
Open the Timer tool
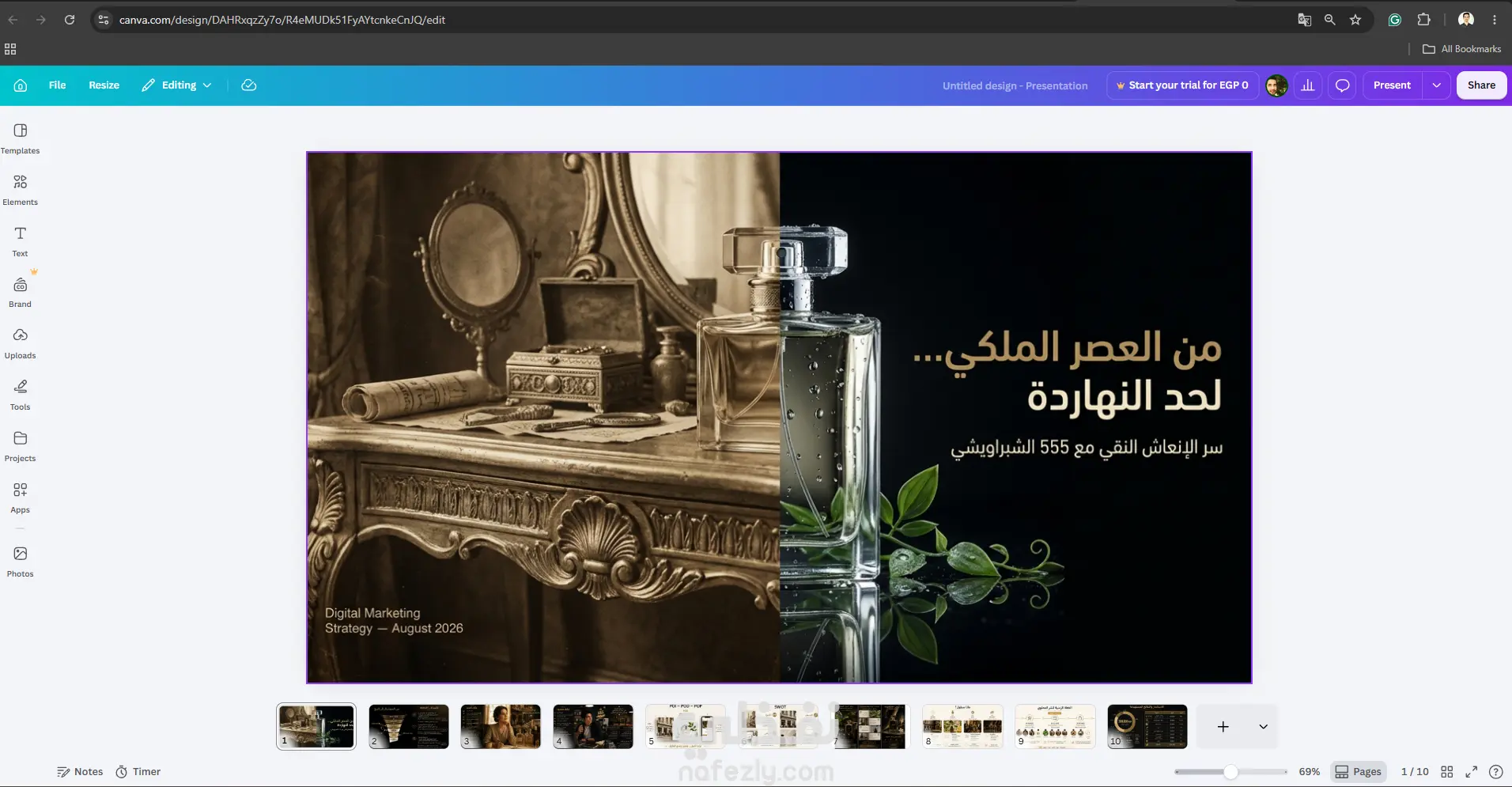pos(138,772)
